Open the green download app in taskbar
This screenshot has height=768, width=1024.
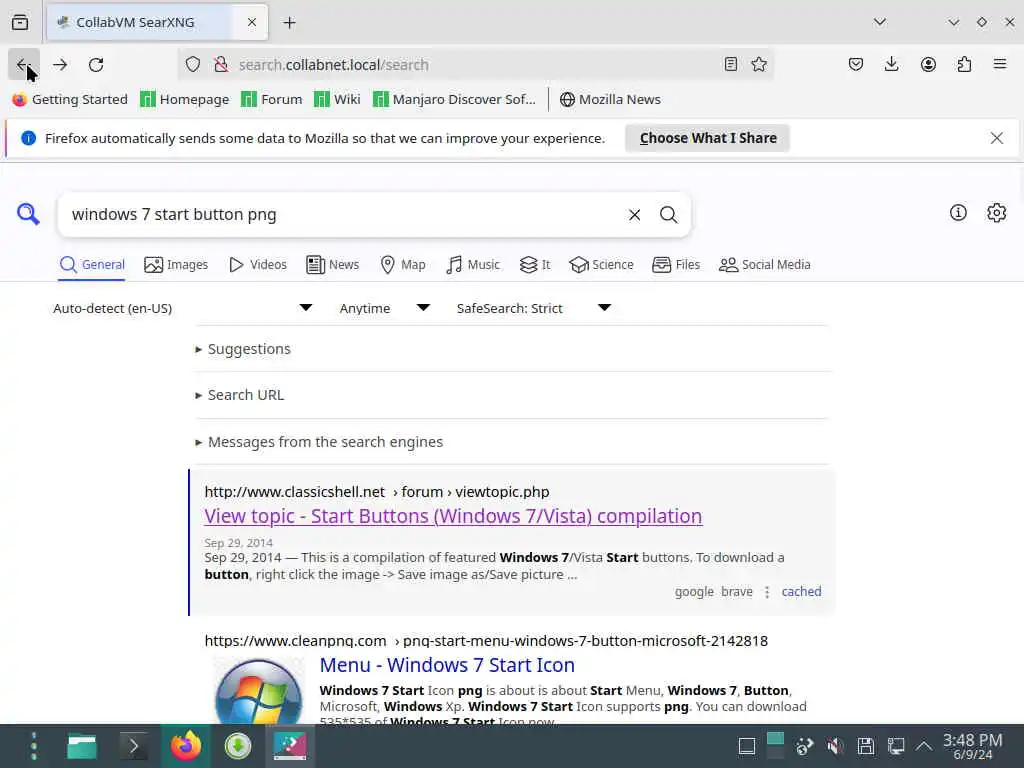(x=238, y=746)
